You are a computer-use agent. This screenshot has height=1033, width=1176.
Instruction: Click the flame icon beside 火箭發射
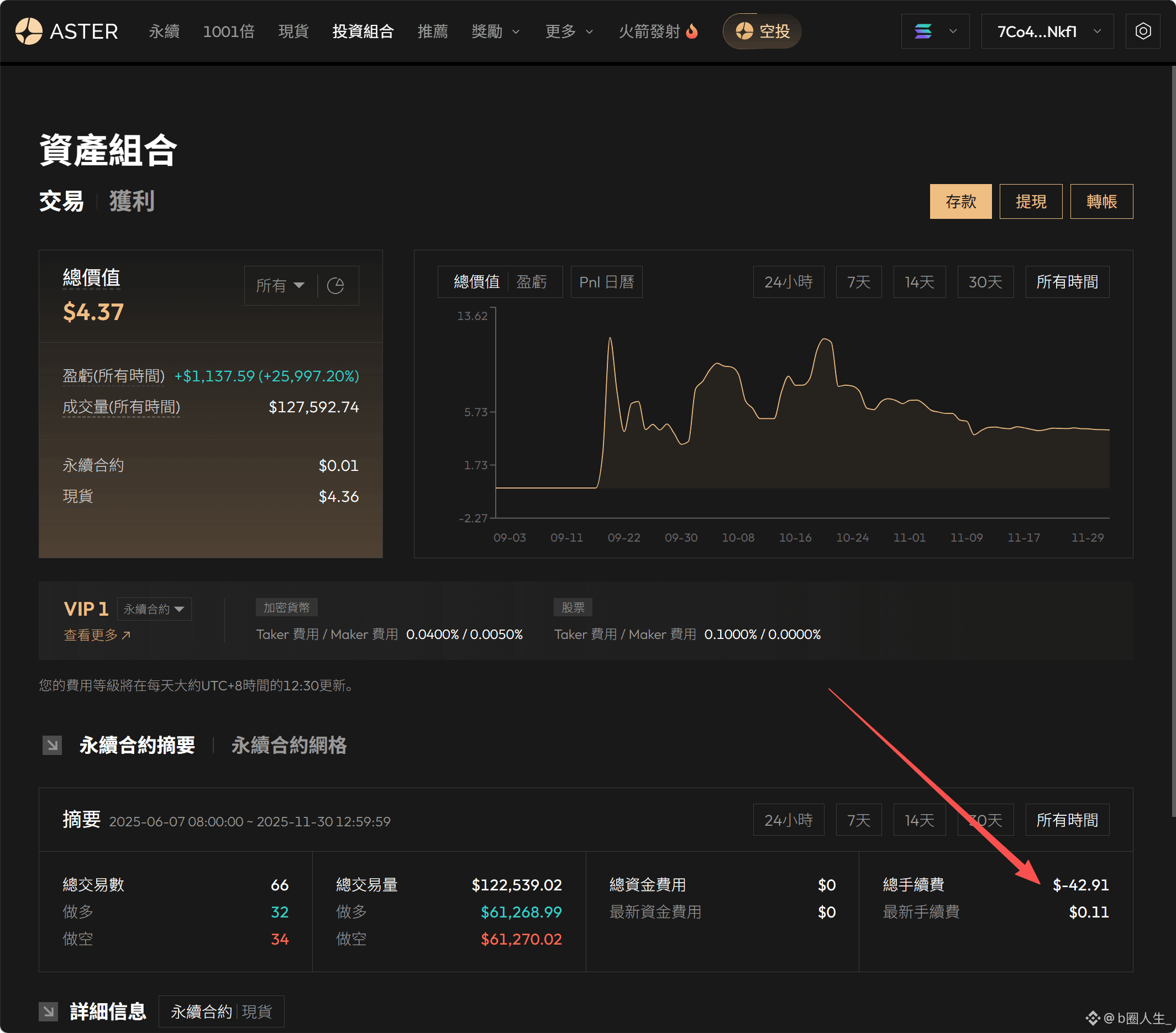pyautogui.click(x=692, y=31)
